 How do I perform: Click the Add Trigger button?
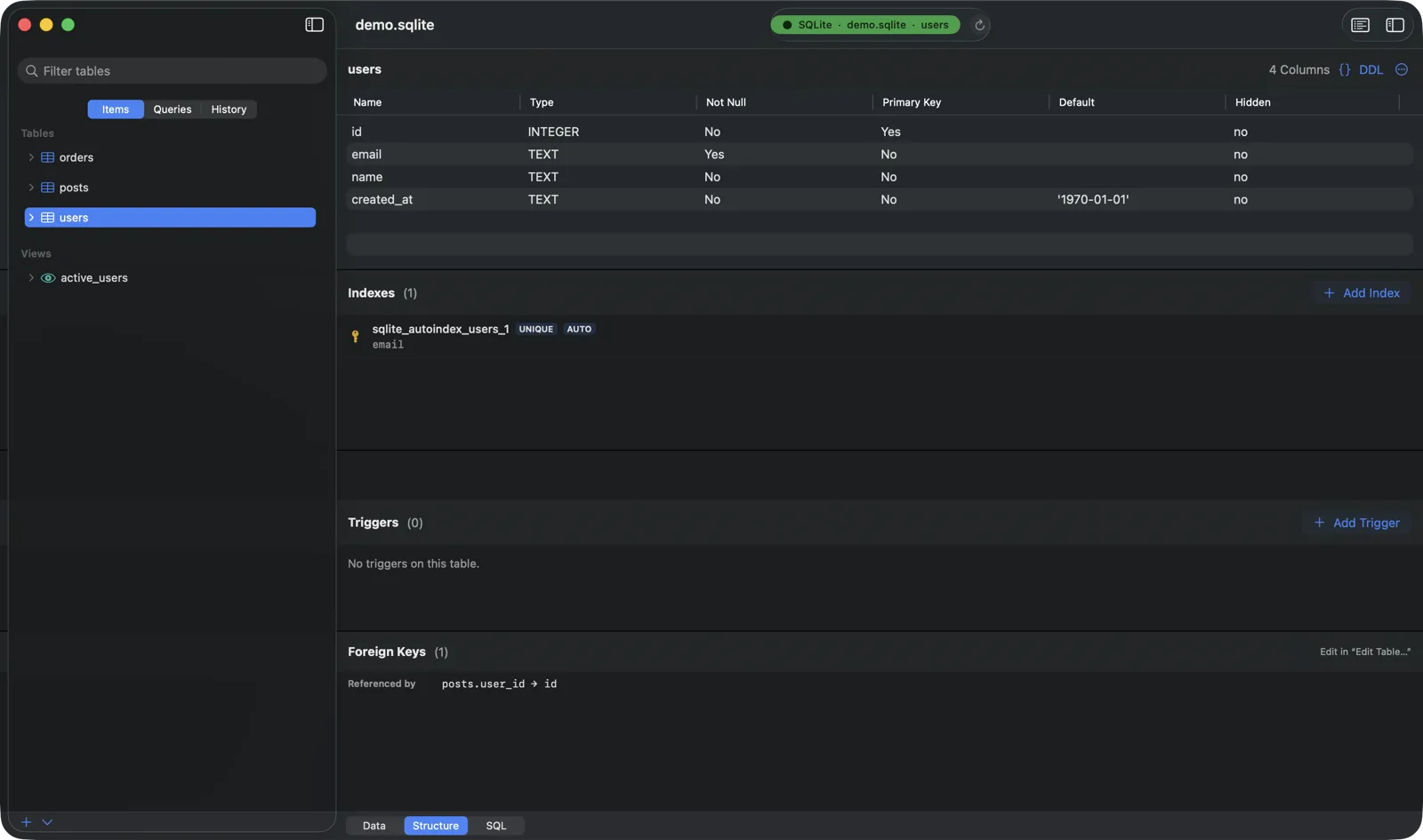[x=1356, y=523]
